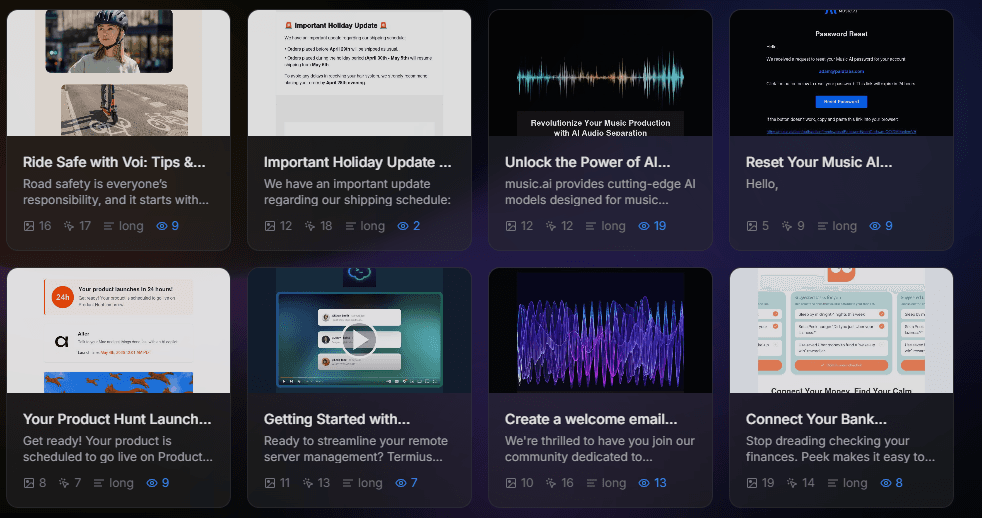
Task: Click the eye views icon on Unlock the Power card
Action: point(644,226)
